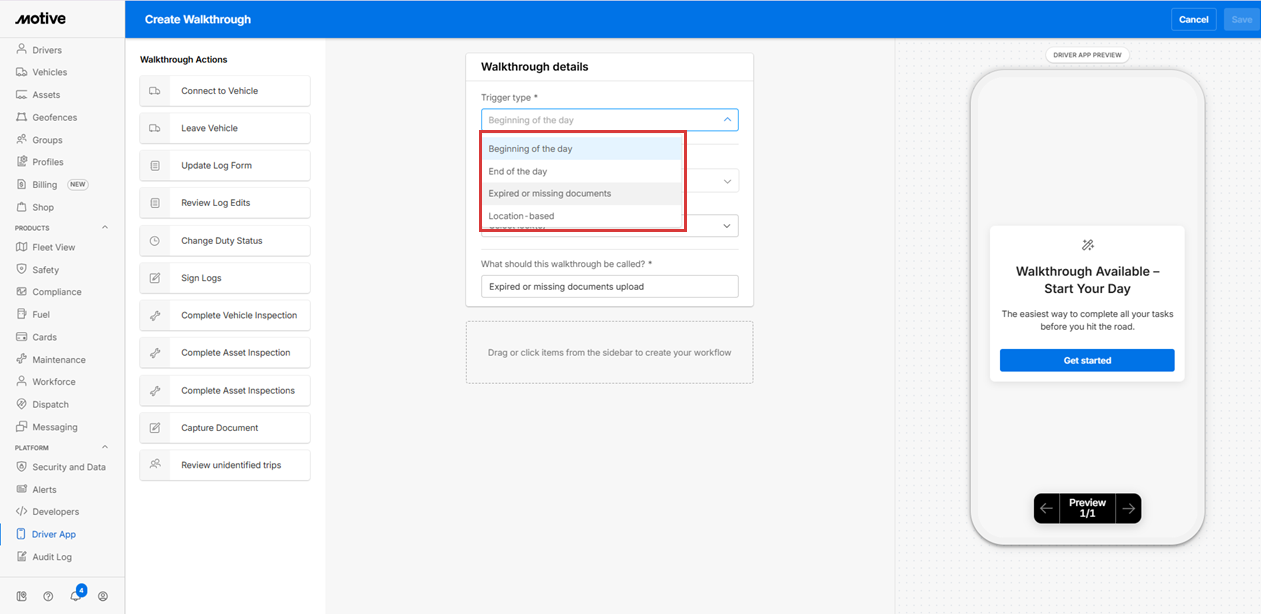Add Complete Asset Inspection action

pyautogui.click(x=225, y=352)
